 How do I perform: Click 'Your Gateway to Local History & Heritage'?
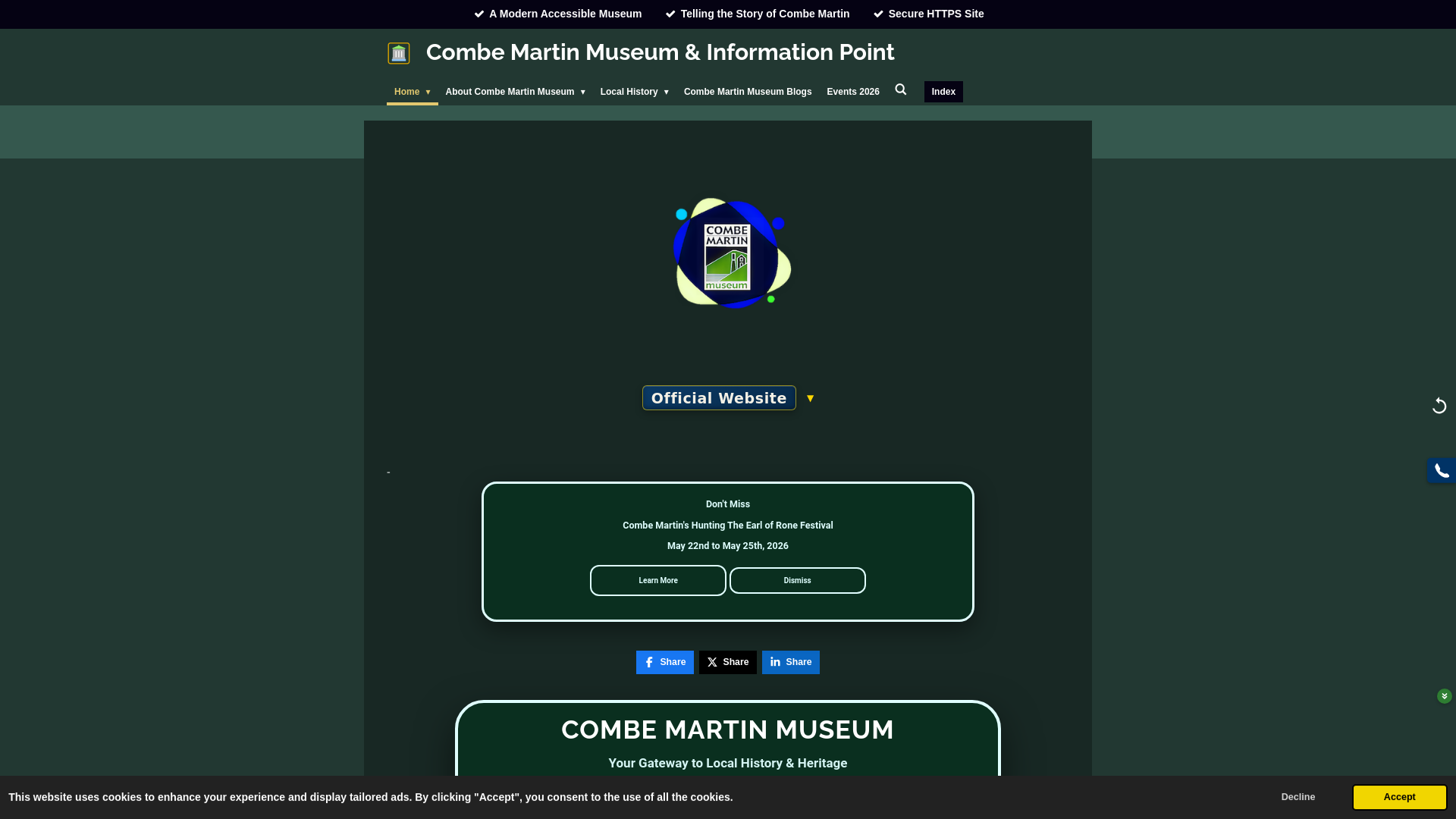(728, 764)
